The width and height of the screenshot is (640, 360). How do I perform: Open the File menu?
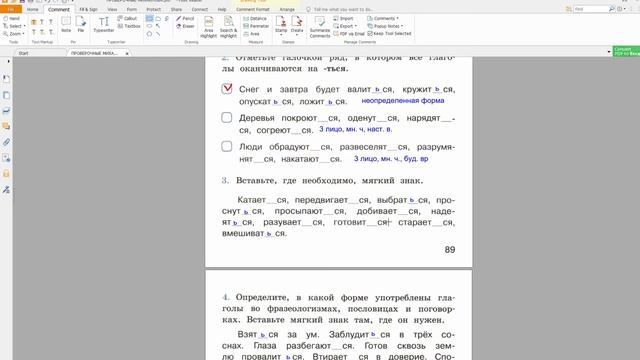[11, 9]
